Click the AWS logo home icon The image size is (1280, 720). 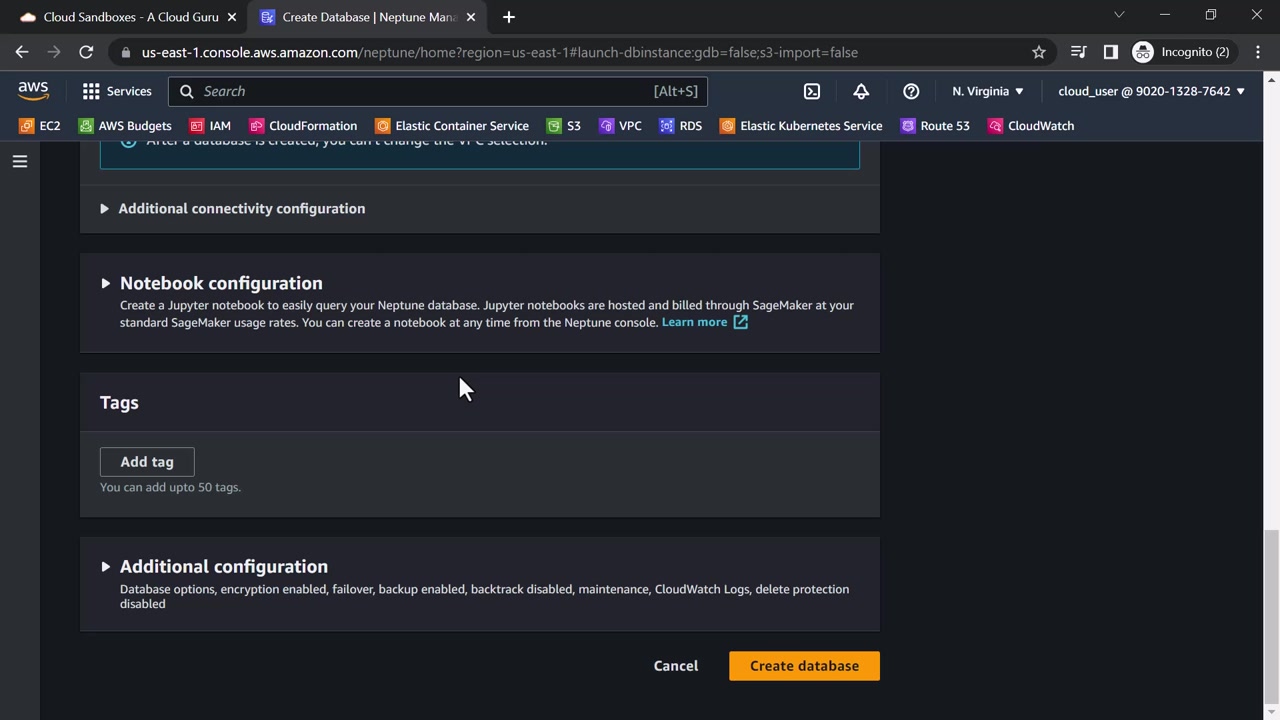tap(33, 91)
